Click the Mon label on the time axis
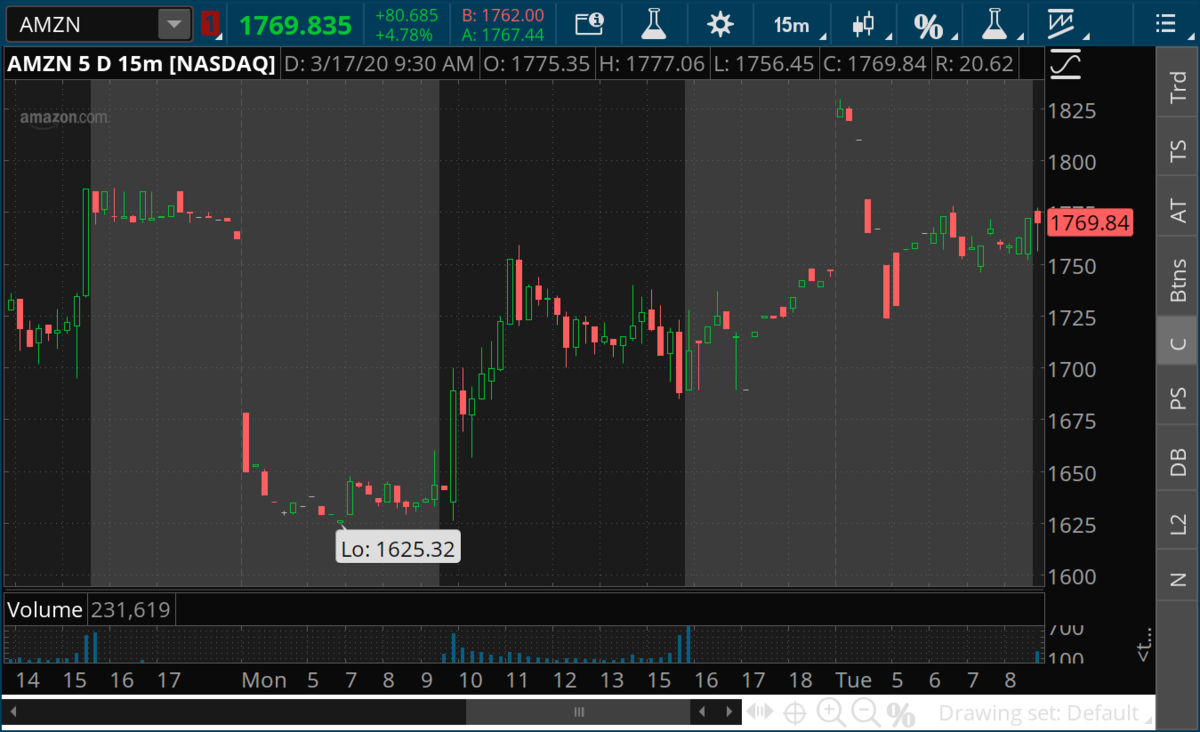 coord(264,680)
